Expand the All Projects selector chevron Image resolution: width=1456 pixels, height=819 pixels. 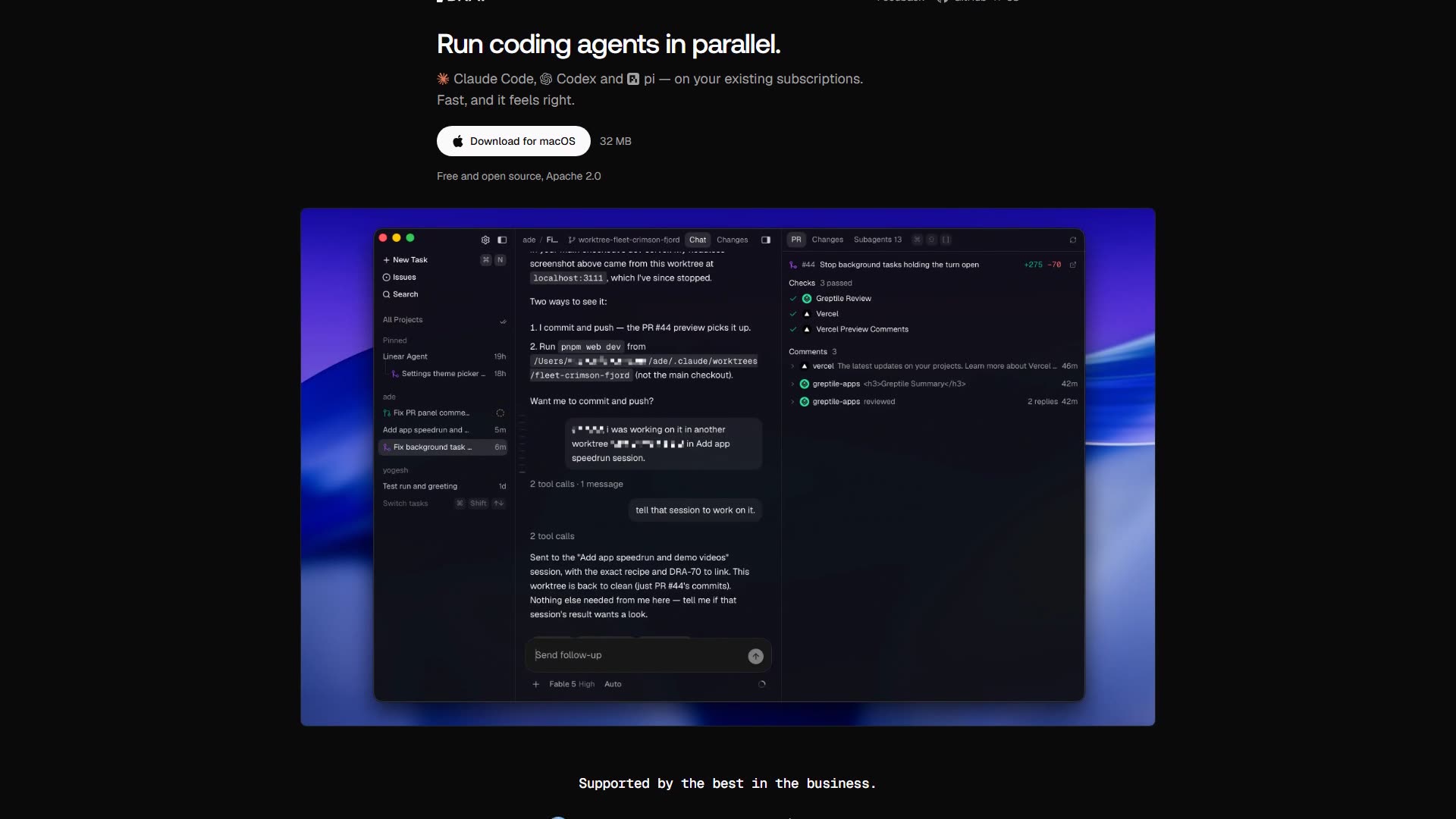click(x=503, y=321)
